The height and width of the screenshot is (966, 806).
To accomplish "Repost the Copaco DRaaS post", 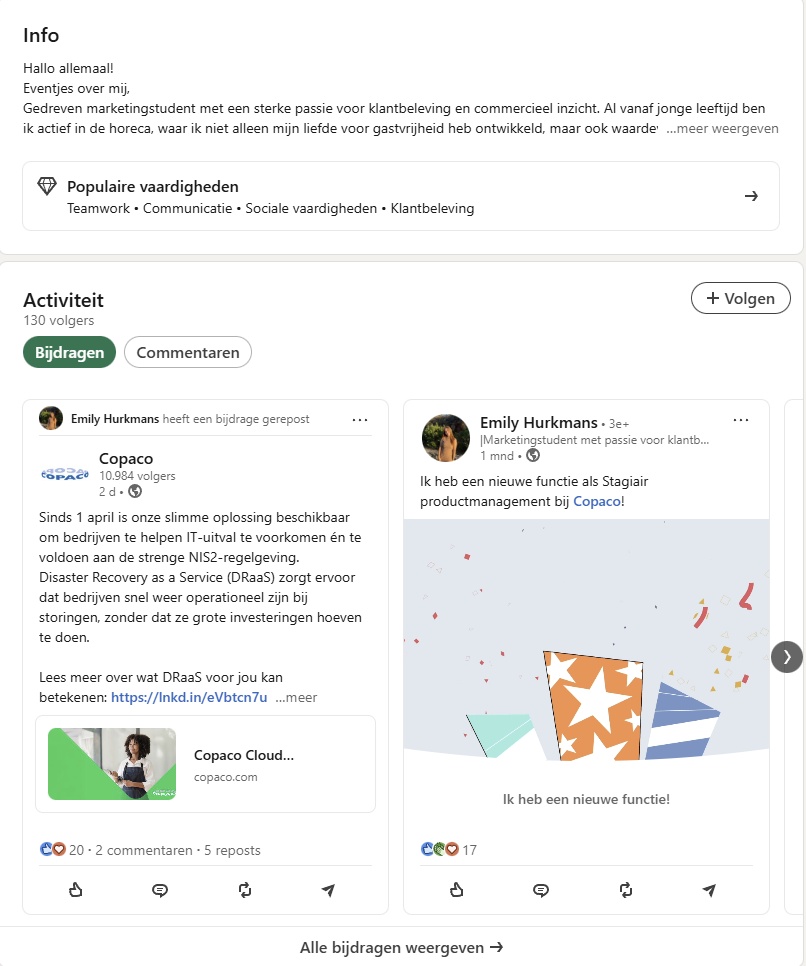I will tap(245, 890).
